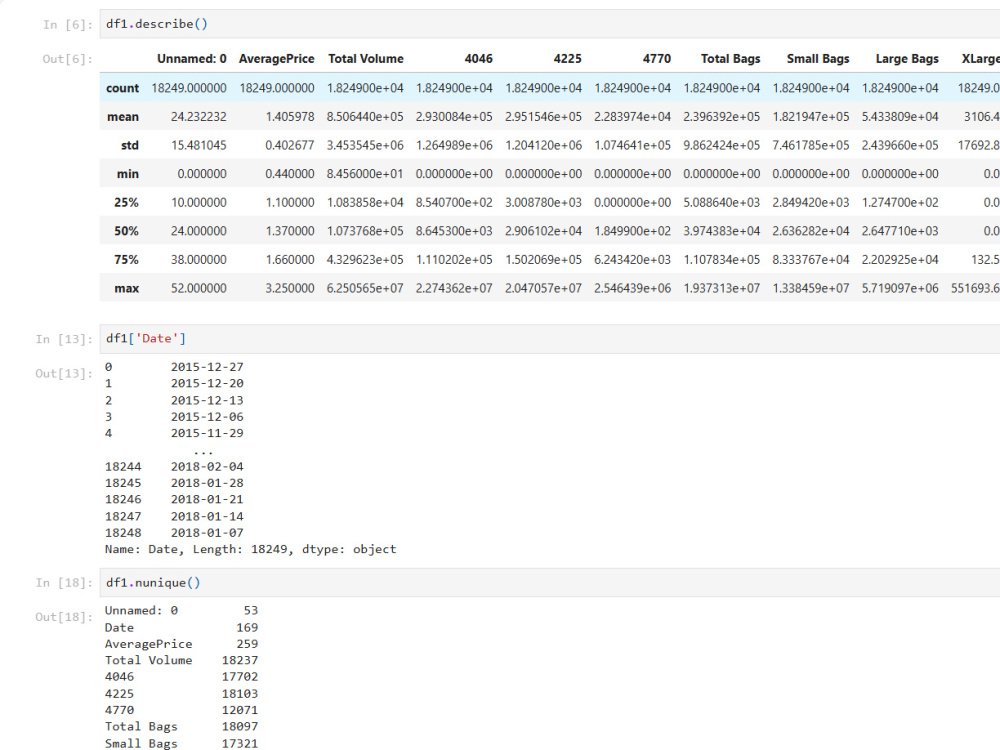Click the 75% row label
The width and height of the screenshot is (1000, 750).
click(126, 260)
